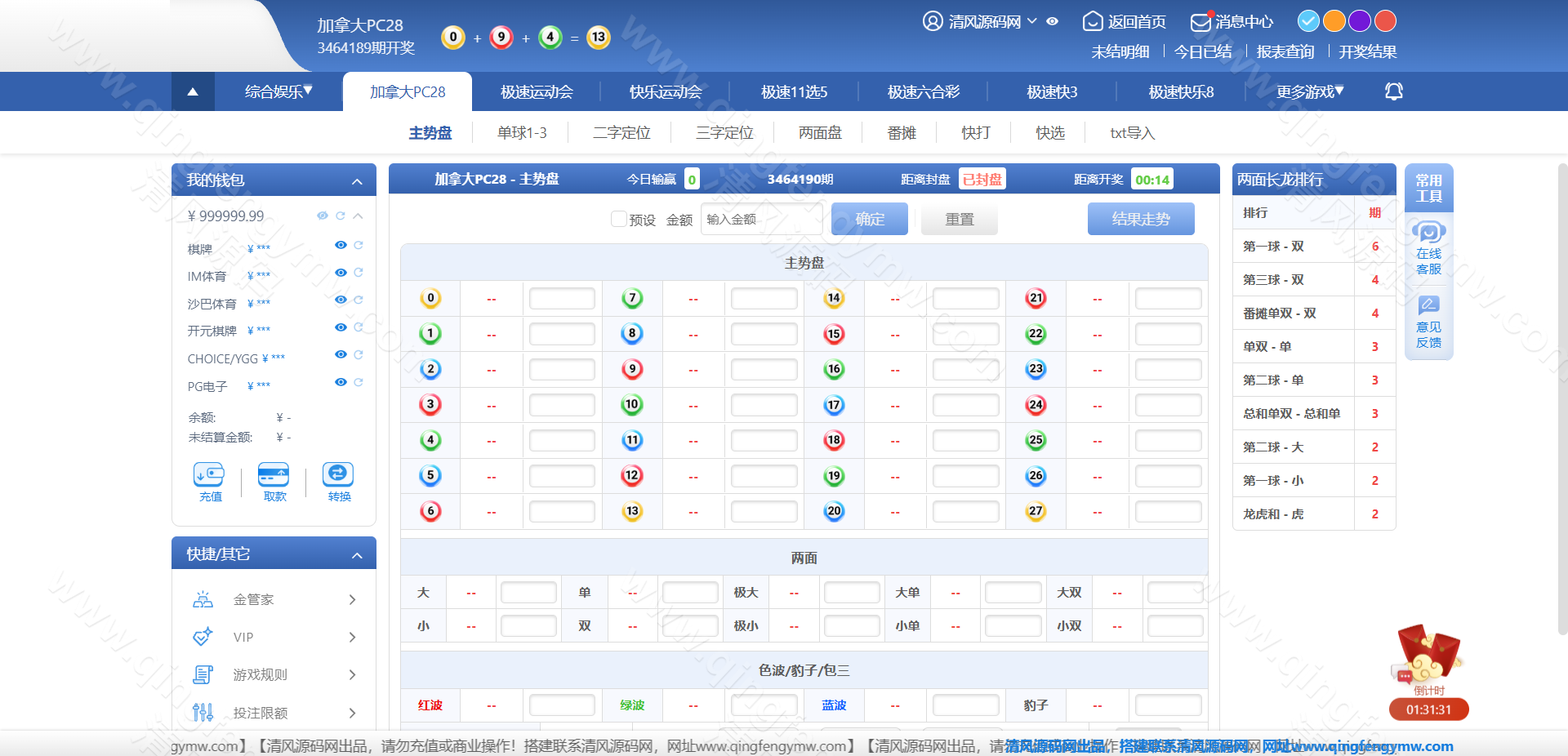The width and height of the screenshot is (1568, 756).
Task: Click the 取款 withdraw icon
Action: [x=274, y=475]
